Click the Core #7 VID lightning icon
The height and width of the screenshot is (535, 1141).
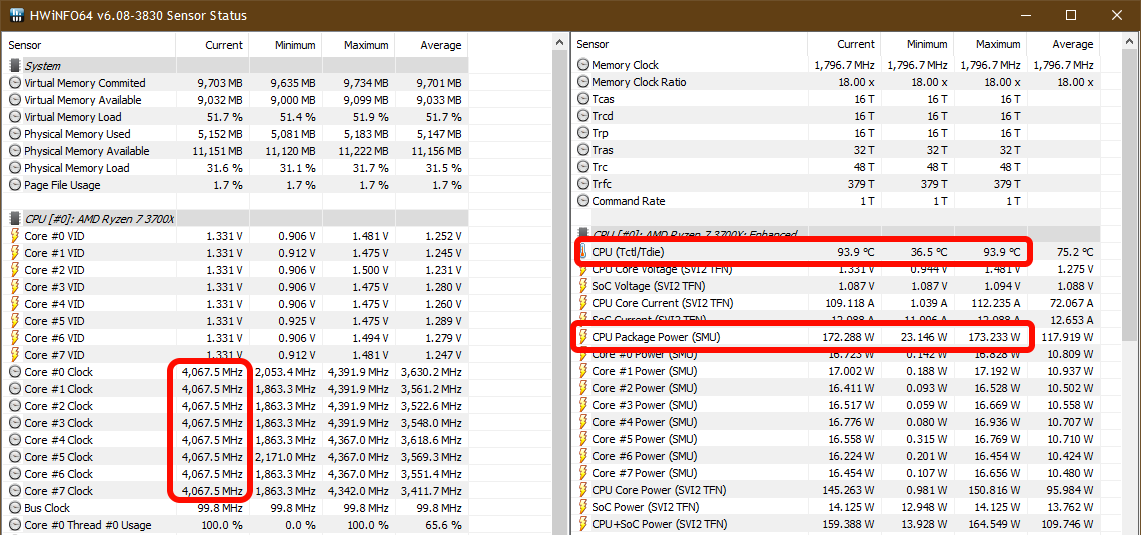pos(15,354)
